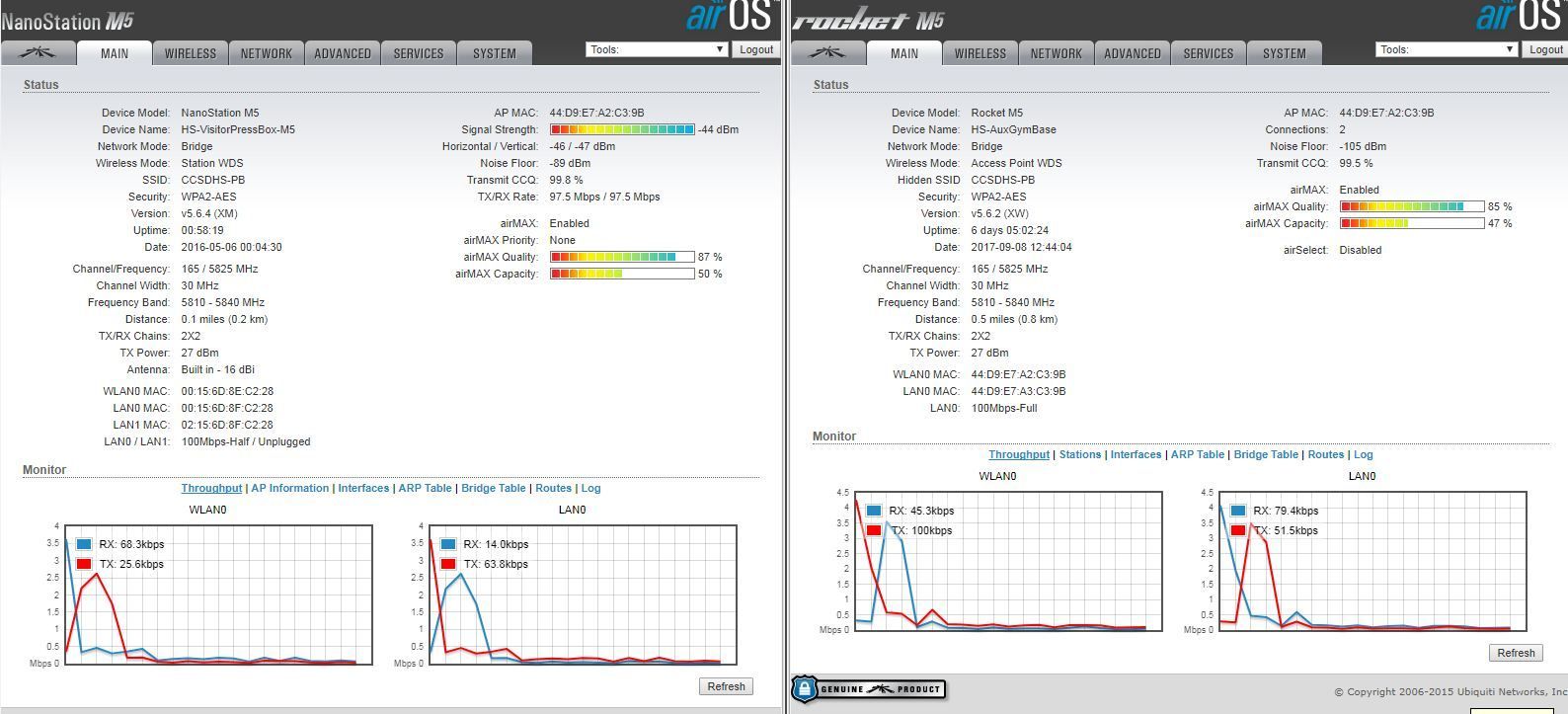Open ARP Table link in Rocket monitor
This screenshot has width=1568, height=714.
(x=1198, y=454)
